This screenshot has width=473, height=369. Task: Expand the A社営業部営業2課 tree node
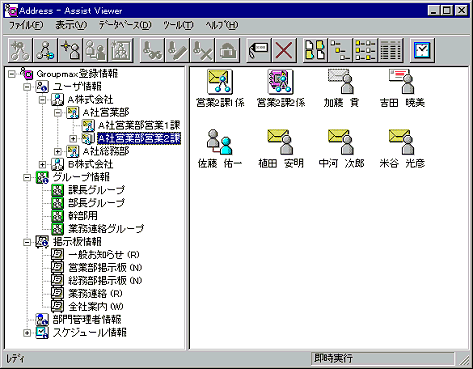point(73,138)
